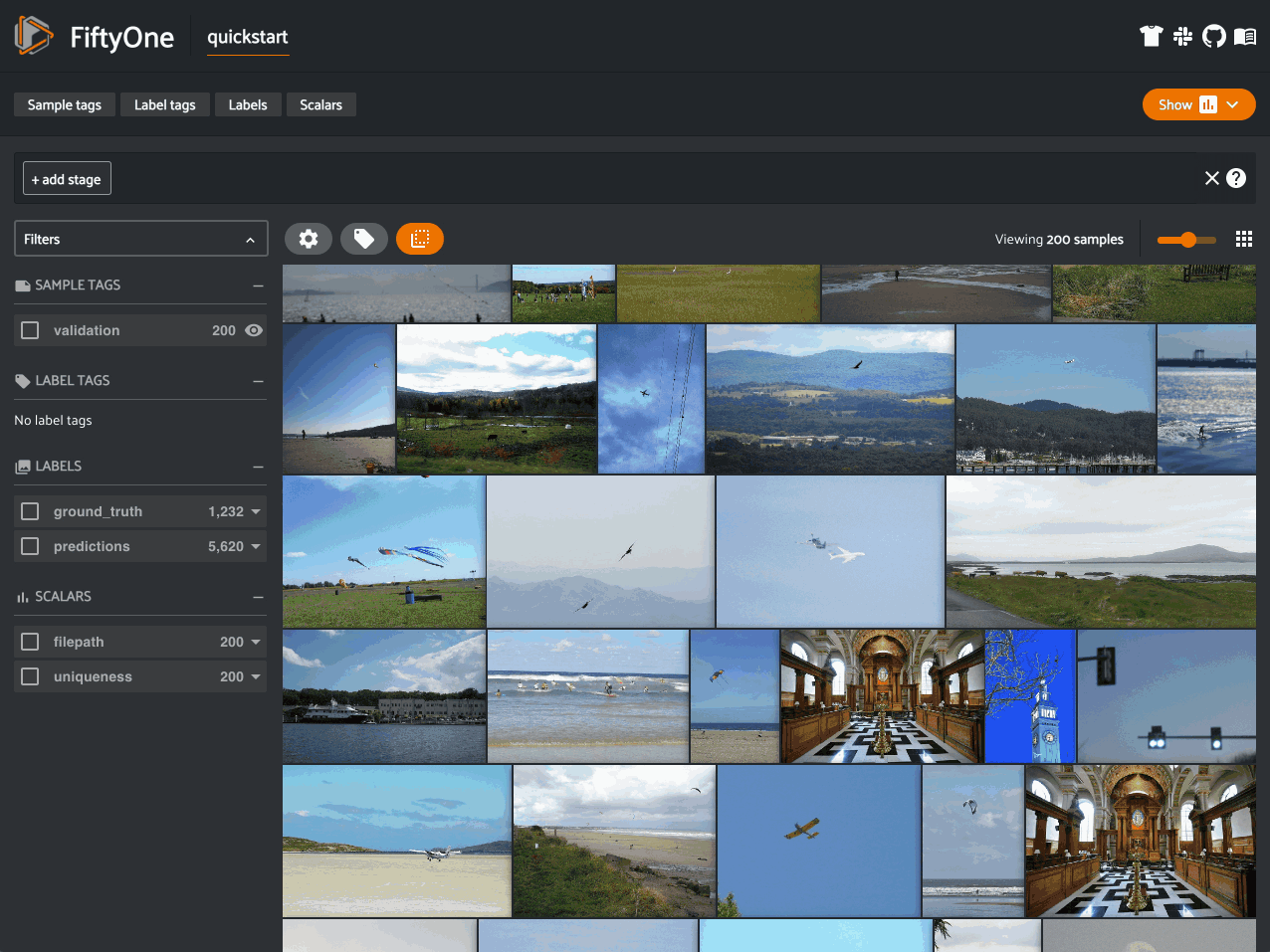1270x952 pixels.
Task: Click the orange selected-samples icon
Action: 420,239
